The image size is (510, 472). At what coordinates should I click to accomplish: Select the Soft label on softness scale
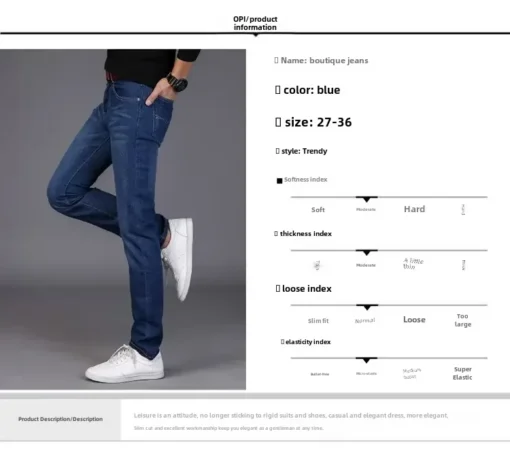point(318,210)
